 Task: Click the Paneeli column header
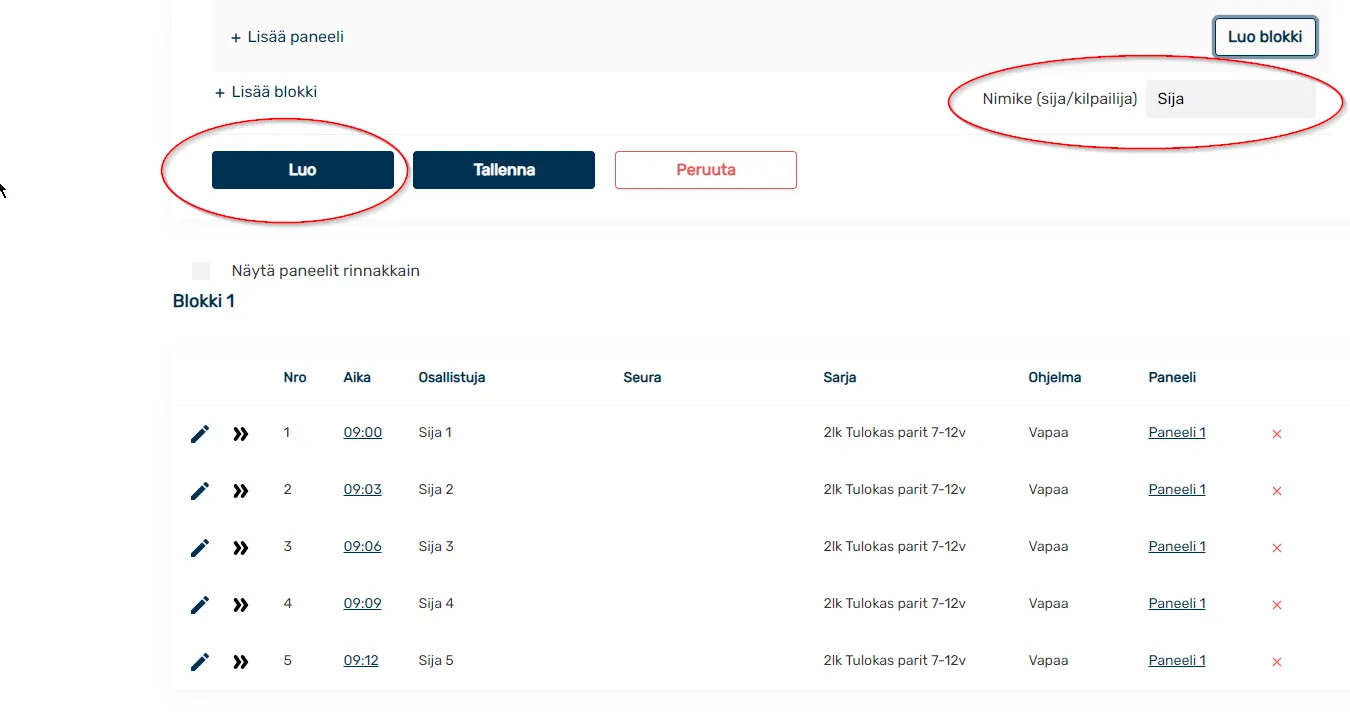click(x=1172, y=378)
